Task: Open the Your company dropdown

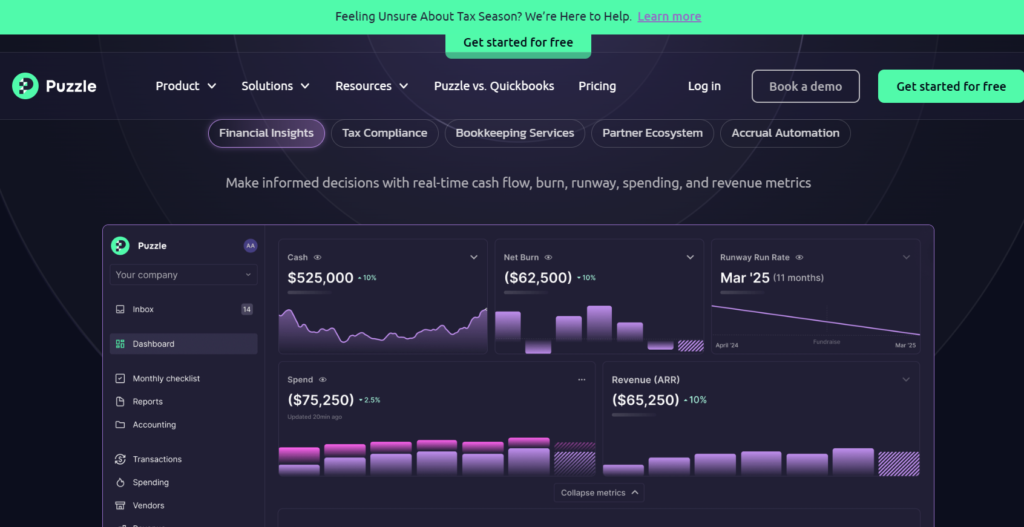Action: [184, 275]
